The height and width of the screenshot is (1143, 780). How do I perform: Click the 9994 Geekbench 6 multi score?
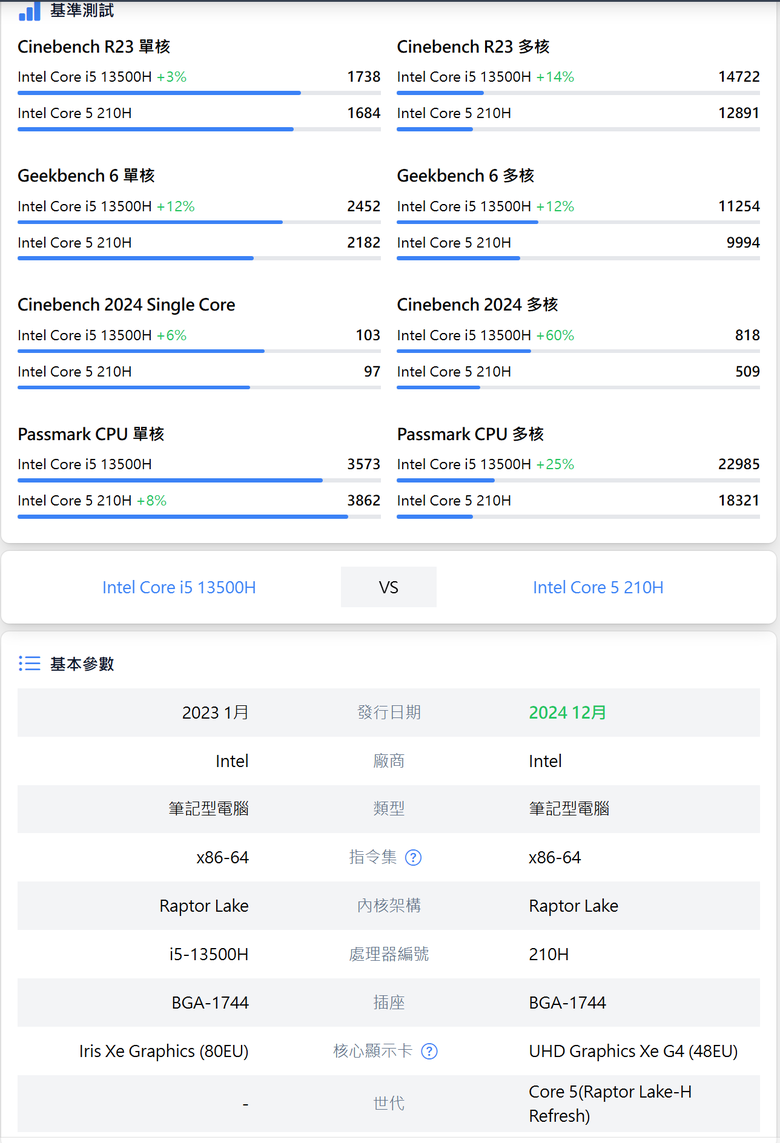click(743, 243)
